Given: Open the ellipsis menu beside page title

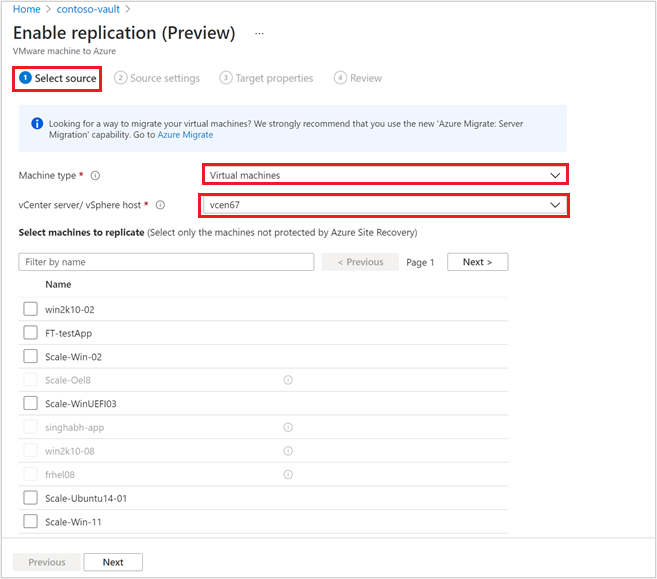Looking at the screenshot, I should [259, 34].
